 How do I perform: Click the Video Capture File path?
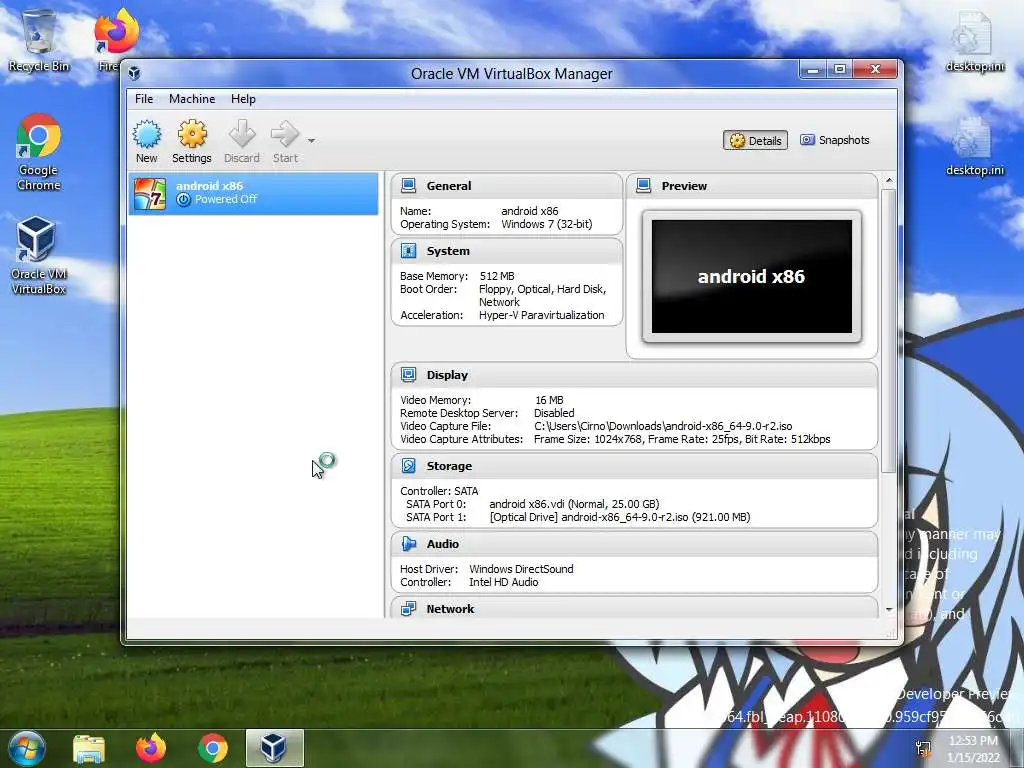[x=664, y=426]
